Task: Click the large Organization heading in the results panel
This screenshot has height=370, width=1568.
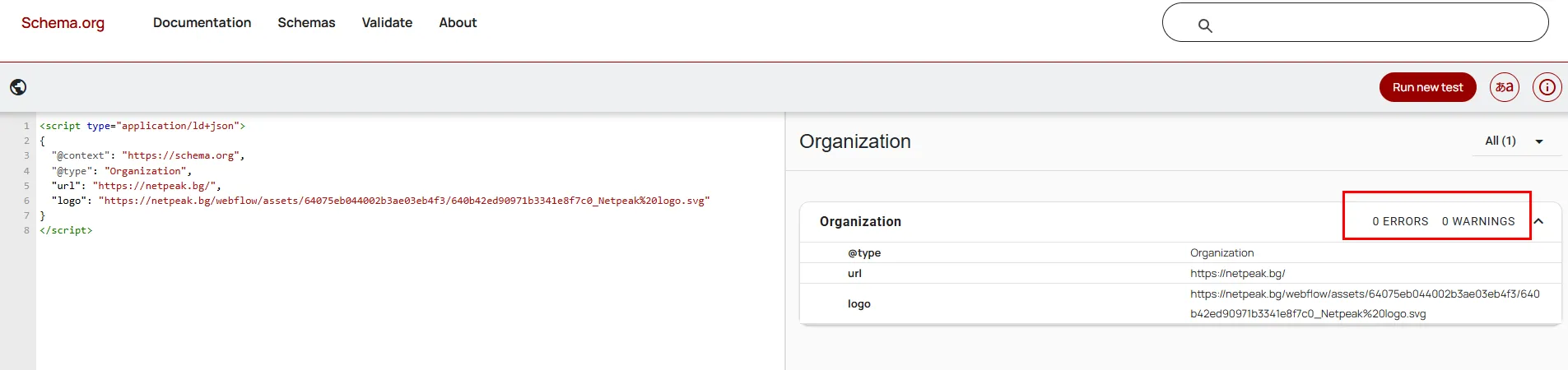Action: (x=854, y=141)
